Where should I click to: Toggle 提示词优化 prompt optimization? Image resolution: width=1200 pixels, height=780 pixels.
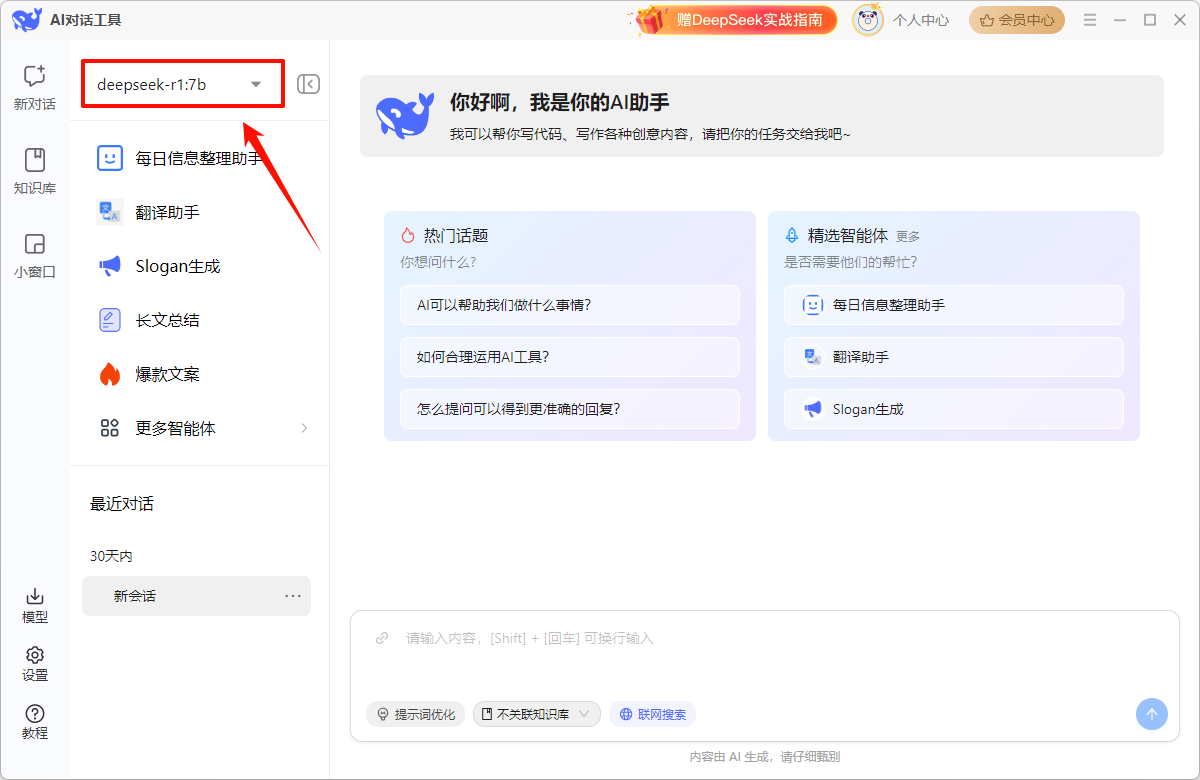[x=415, y=714]
